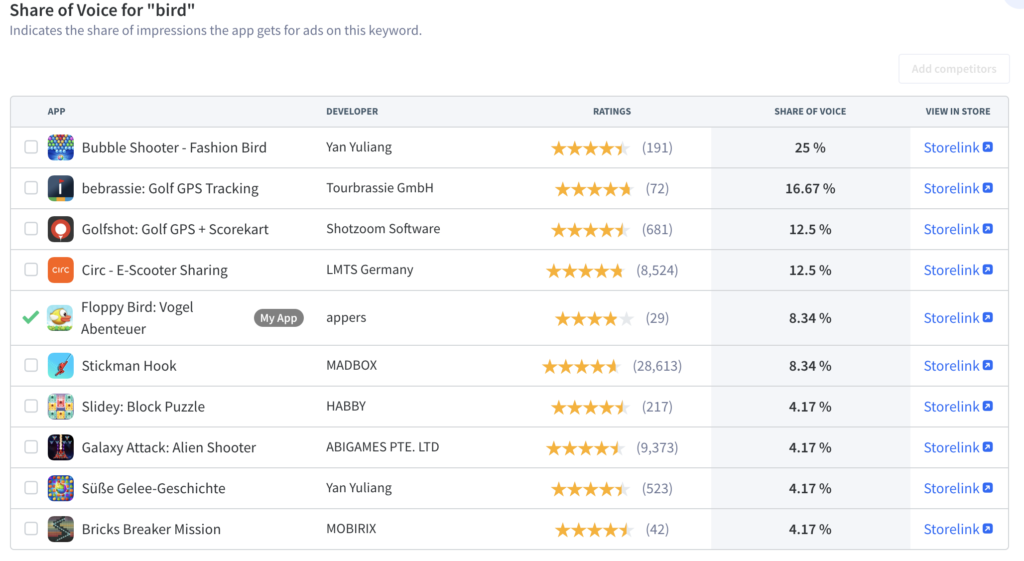The width and height of the screenshot is (1024, 561).
Task: Click the Stickman Hook app icon
Action: [x=61, y=366]
